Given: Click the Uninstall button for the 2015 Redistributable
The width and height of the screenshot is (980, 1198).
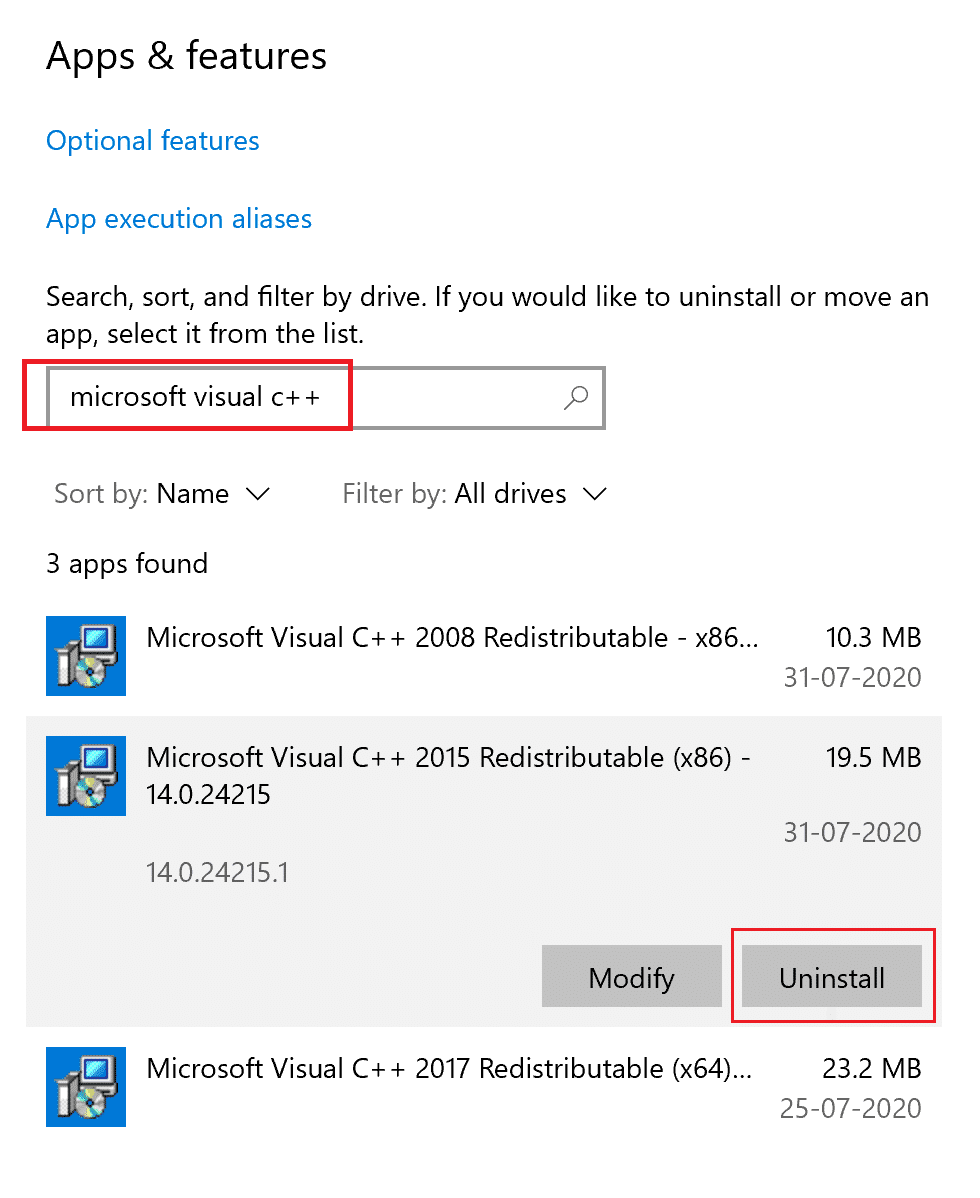Looking at the screenshot, I should click(x=833, y=977).
